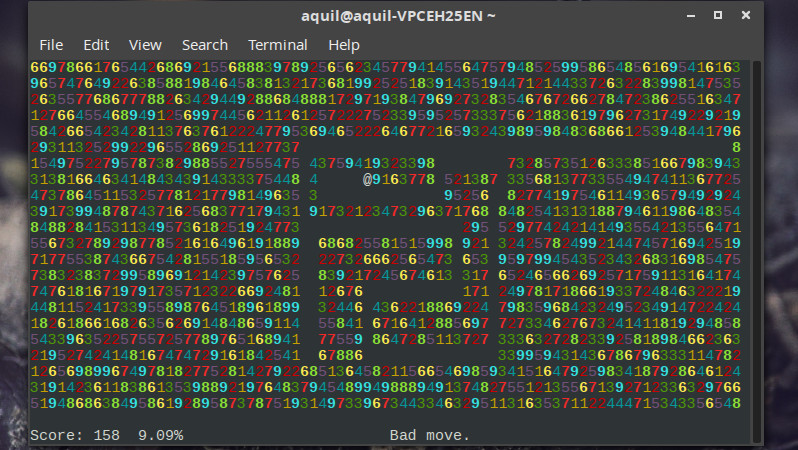The height and width of the screenshot is (450, 798).
Task: Open the View menu
Action: pos(145,45)
